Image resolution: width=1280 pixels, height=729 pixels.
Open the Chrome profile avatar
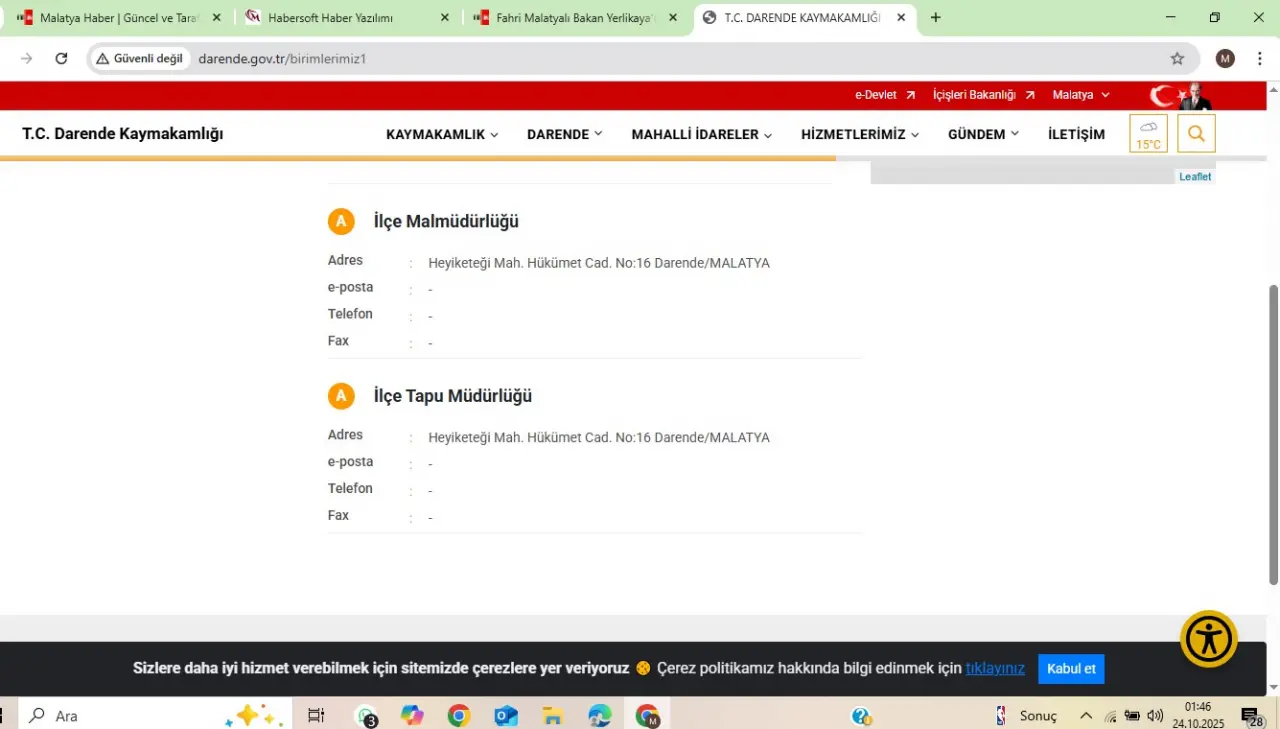tap(1225, 59)
